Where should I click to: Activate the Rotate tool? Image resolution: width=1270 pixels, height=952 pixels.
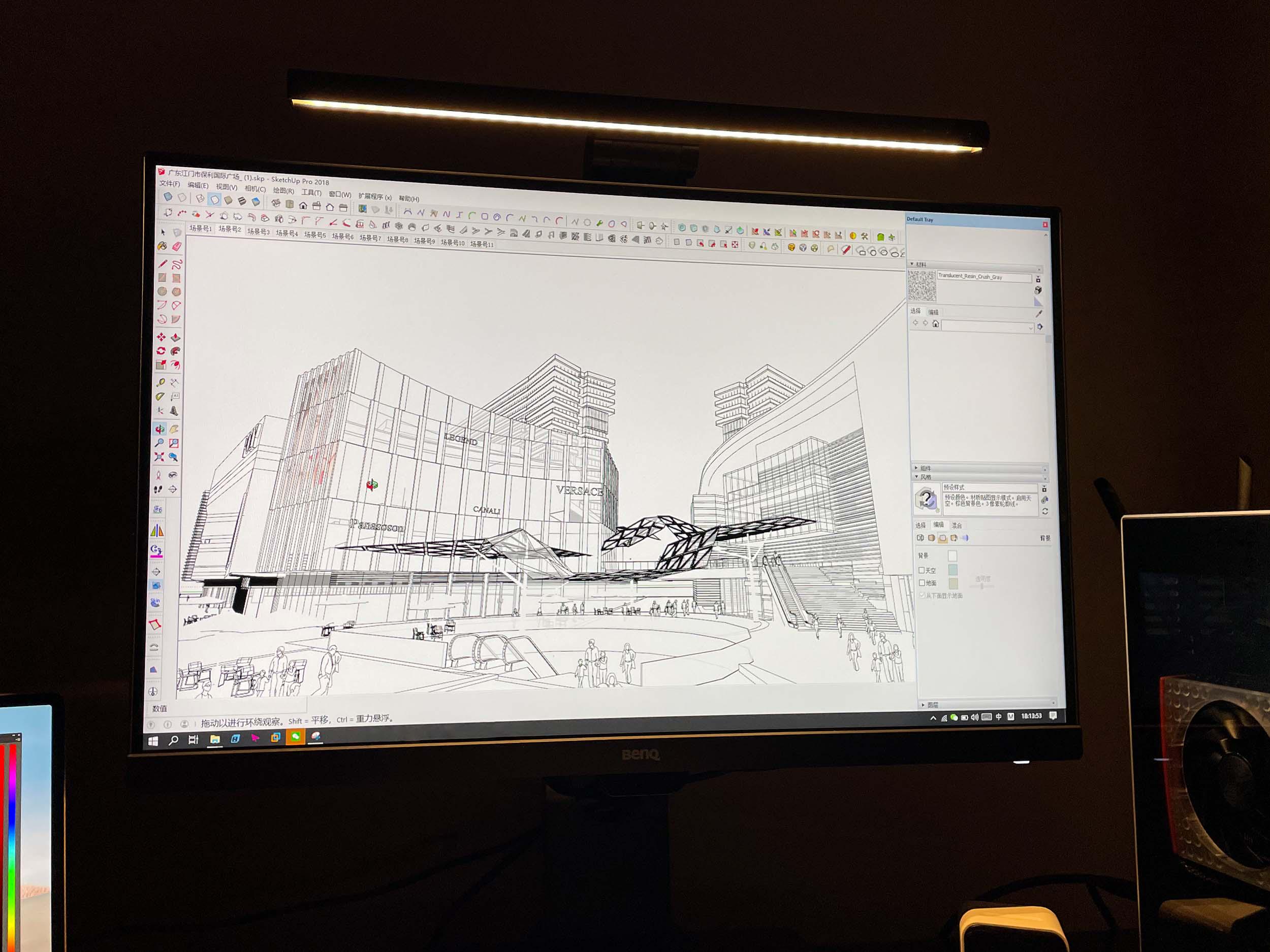coord(162,351)
